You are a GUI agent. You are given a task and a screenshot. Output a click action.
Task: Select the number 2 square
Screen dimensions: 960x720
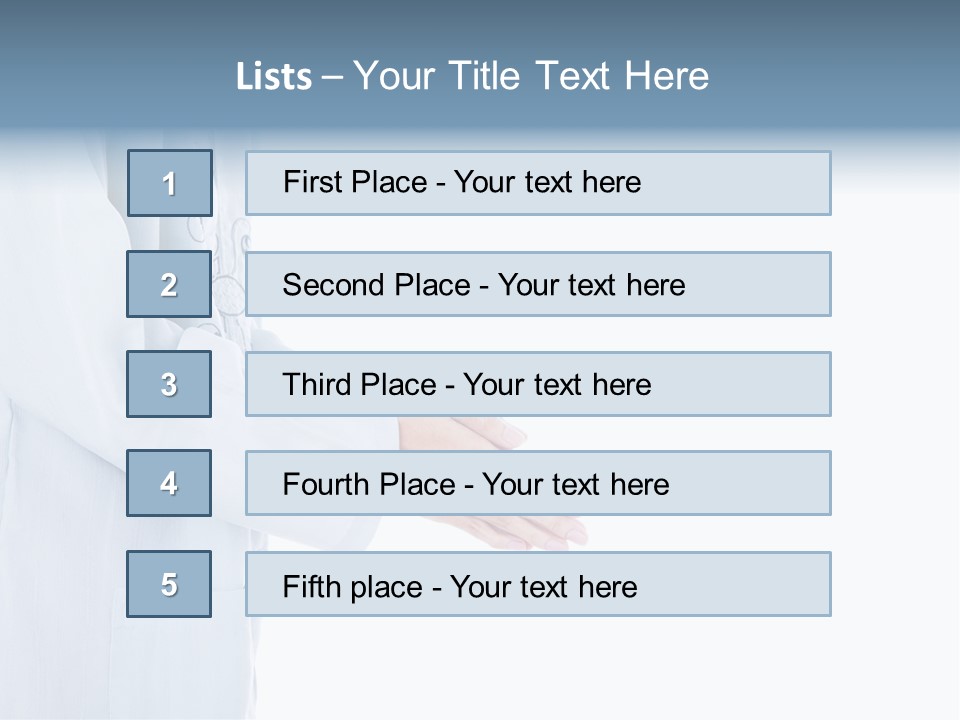point(169,284)
